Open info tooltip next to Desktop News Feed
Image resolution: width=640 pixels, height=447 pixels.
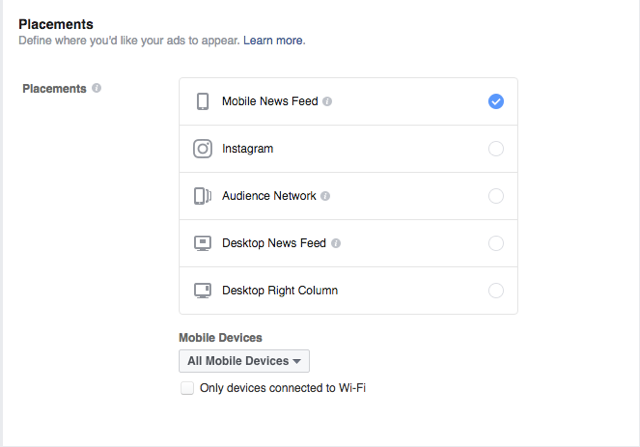pos(336,243)
